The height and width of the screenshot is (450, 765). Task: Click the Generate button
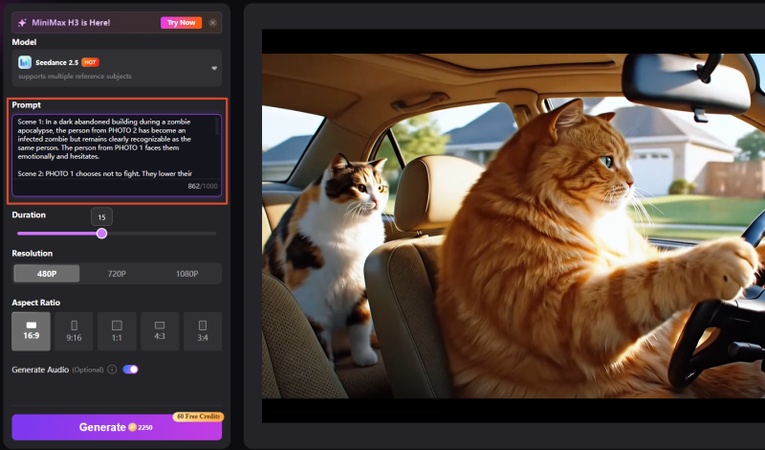point(117,428)
